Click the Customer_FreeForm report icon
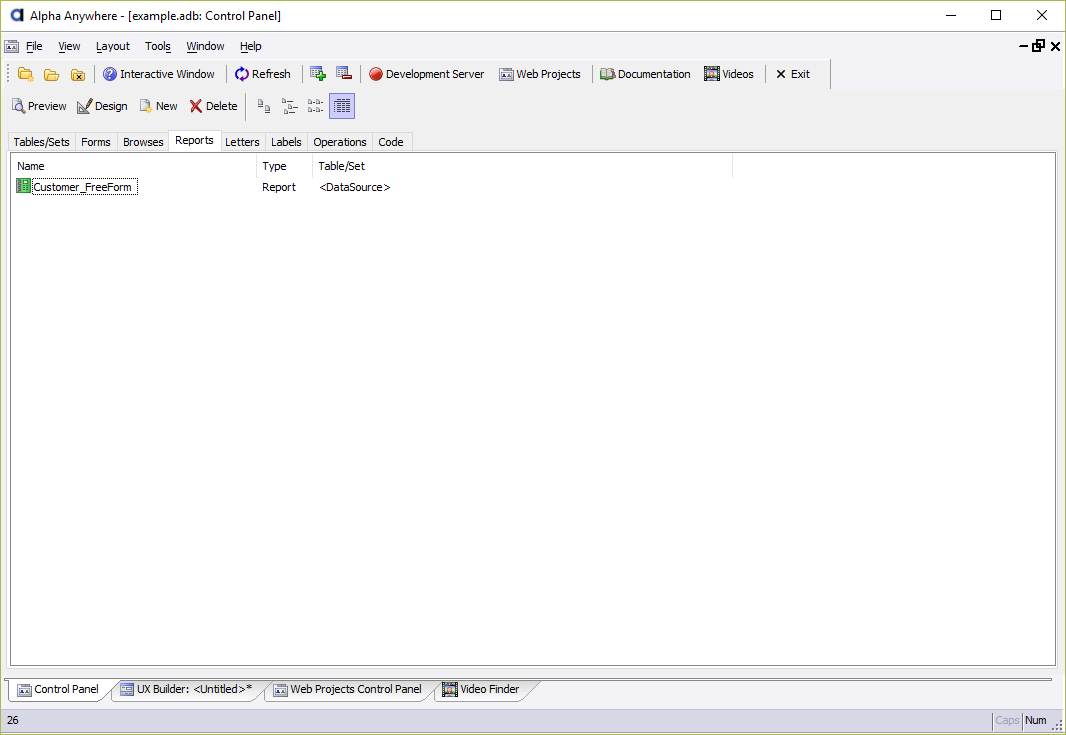Screen dimensions: 1066x735 click(x=24, y=186)
